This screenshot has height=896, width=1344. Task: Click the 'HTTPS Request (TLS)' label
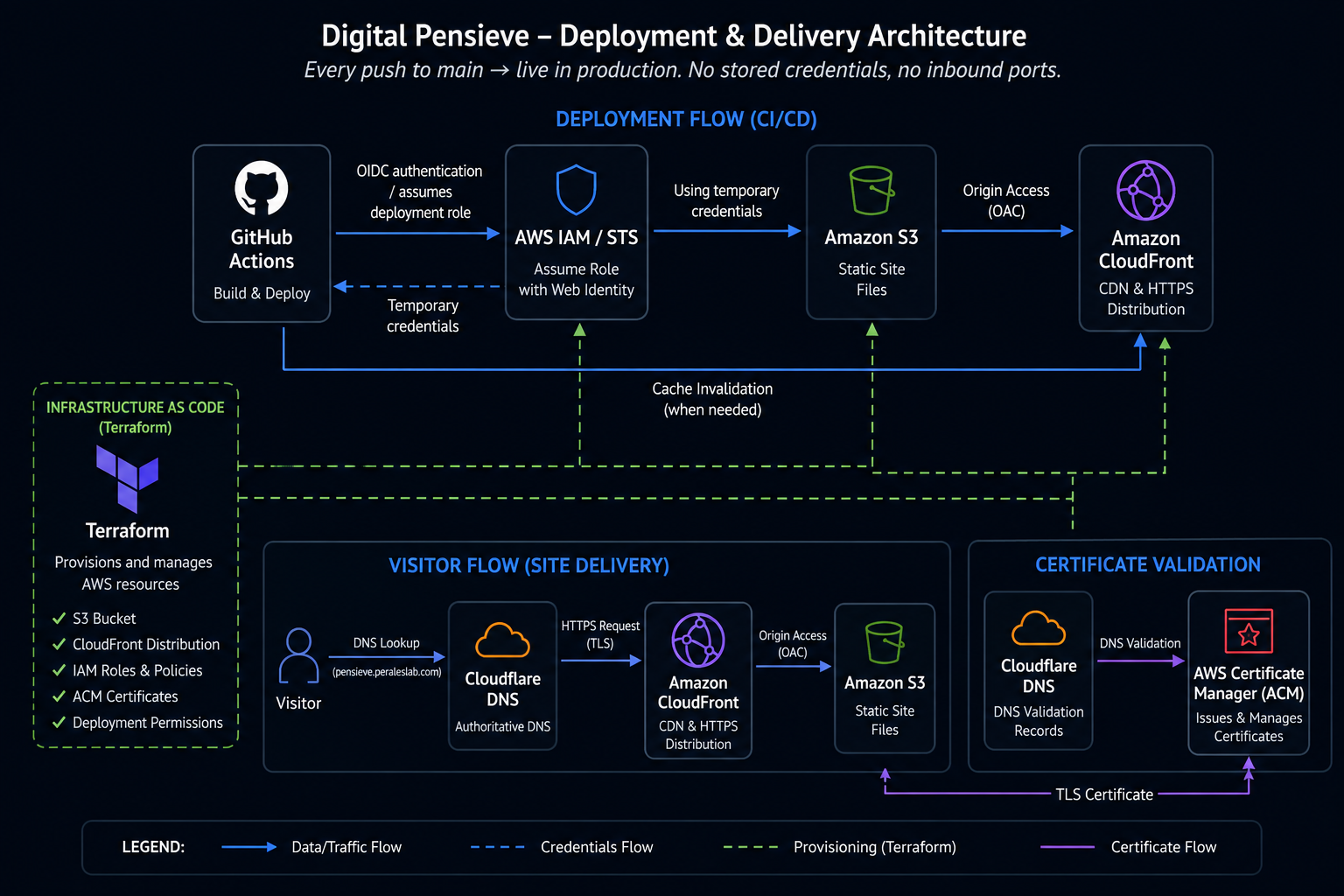pyautogui.click(x=600, y=634)
